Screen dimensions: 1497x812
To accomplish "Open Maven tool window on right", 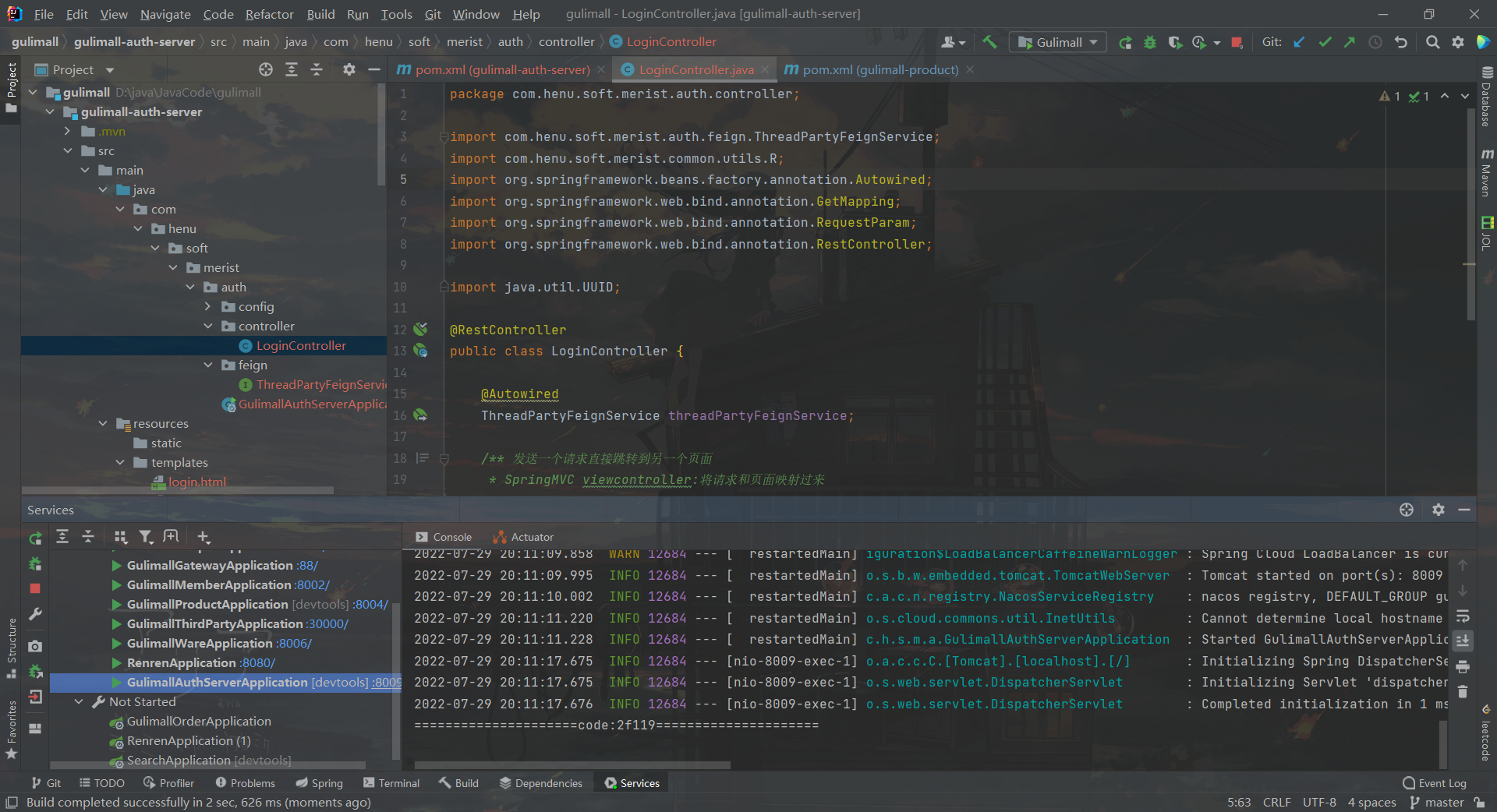I will coord(1487,173).
